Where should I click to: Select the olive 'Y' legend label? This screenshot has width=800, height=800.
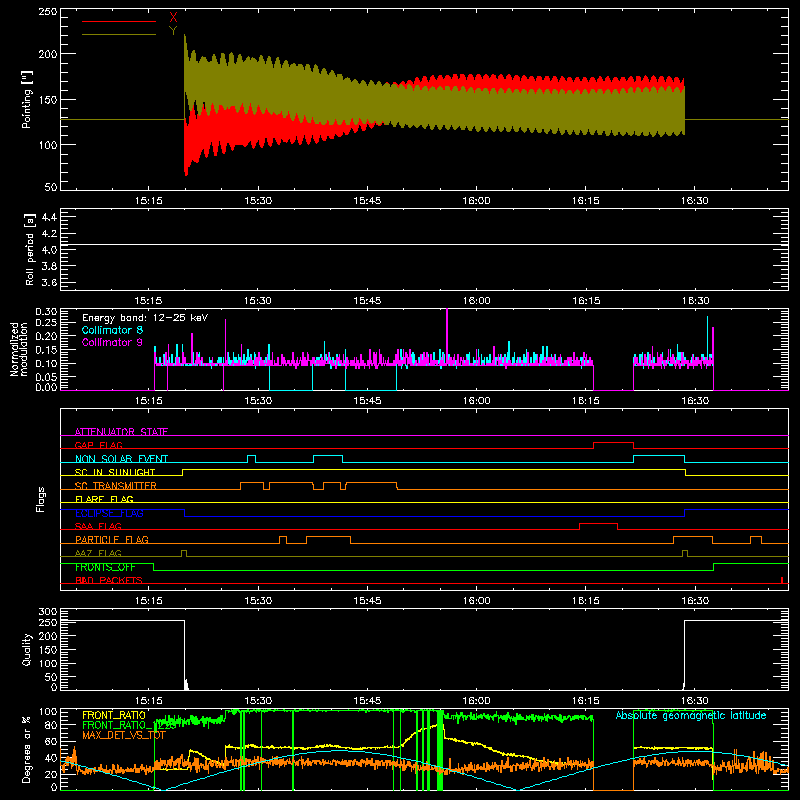tap(173, 31)
